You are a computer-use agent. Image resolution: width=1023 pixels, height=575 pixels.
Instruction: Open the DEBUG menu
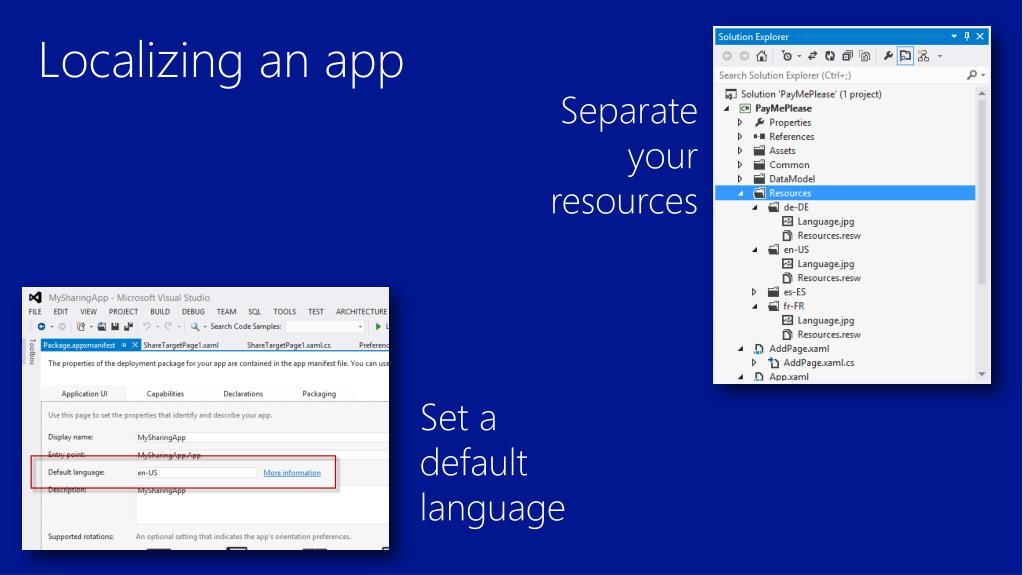tap(193, 312)
